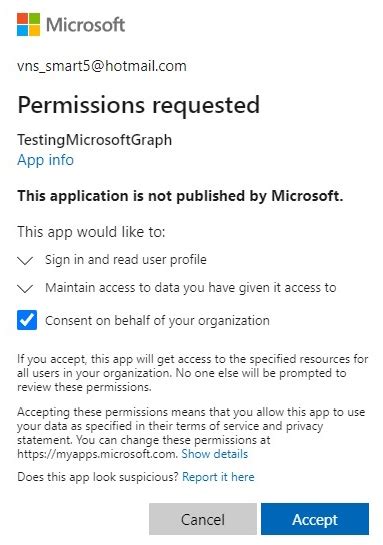383x545 pixels.
Task: Expand Maintain access to data chevron
Action: [x=25, y=288]
